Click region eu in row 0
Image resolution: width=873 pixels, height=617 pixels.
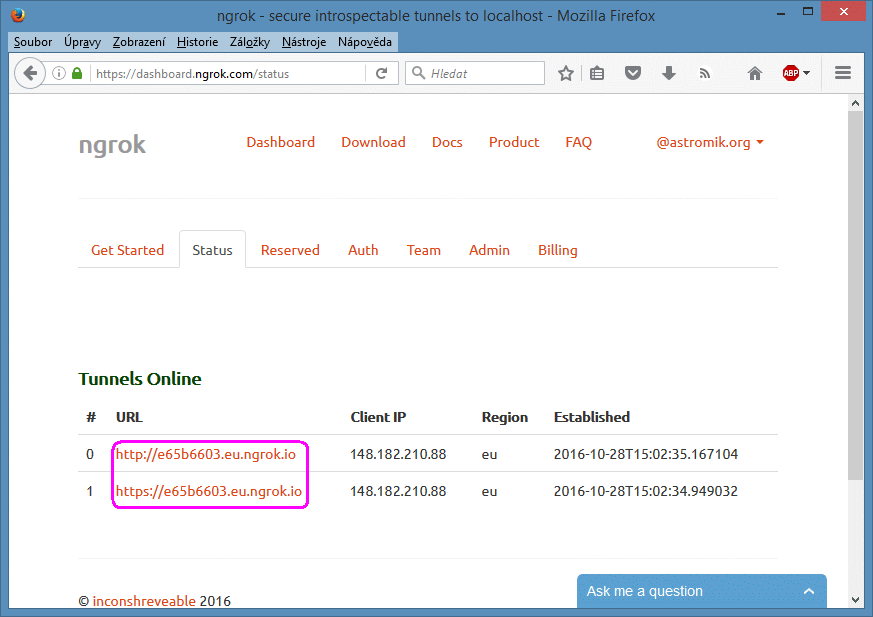[x=489, y=455]
